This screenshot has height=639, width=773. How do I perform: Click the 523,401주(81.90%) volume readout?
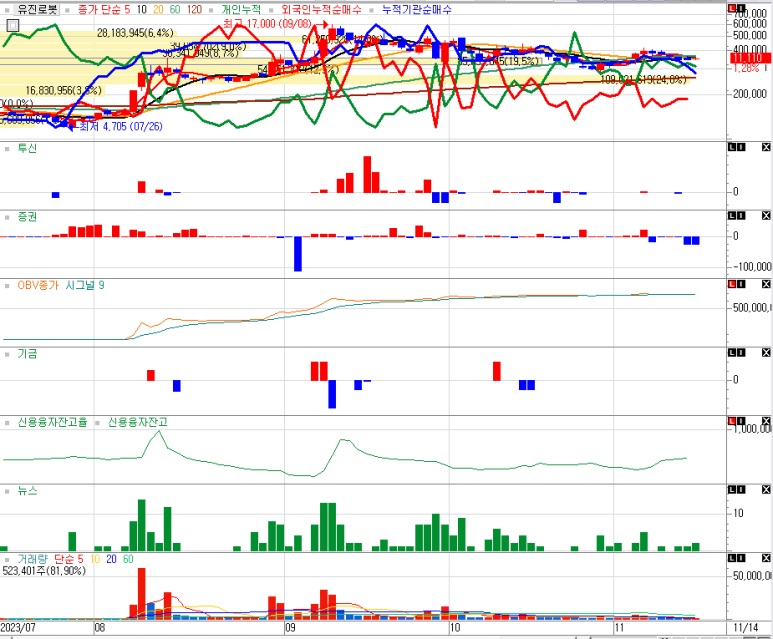[44, 570]
